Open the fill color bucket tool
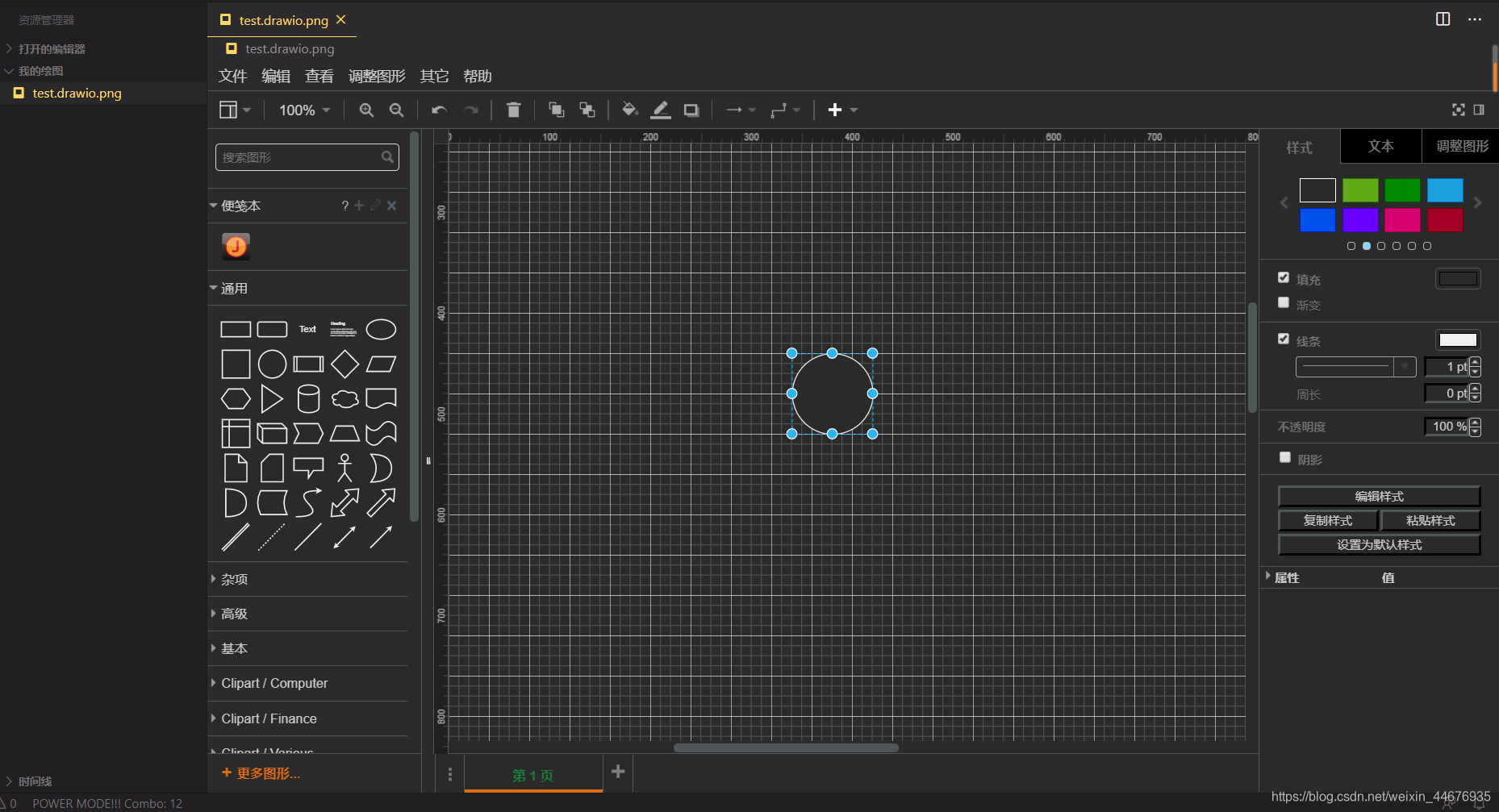Viewport: 1499px width, 812px height. [x=630, y=110]
